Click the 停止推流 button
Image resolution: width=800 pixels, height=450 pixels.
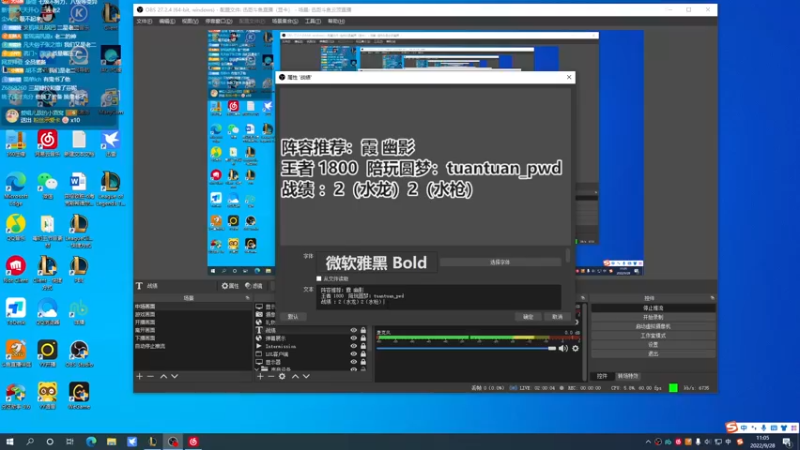coord(653,308)
